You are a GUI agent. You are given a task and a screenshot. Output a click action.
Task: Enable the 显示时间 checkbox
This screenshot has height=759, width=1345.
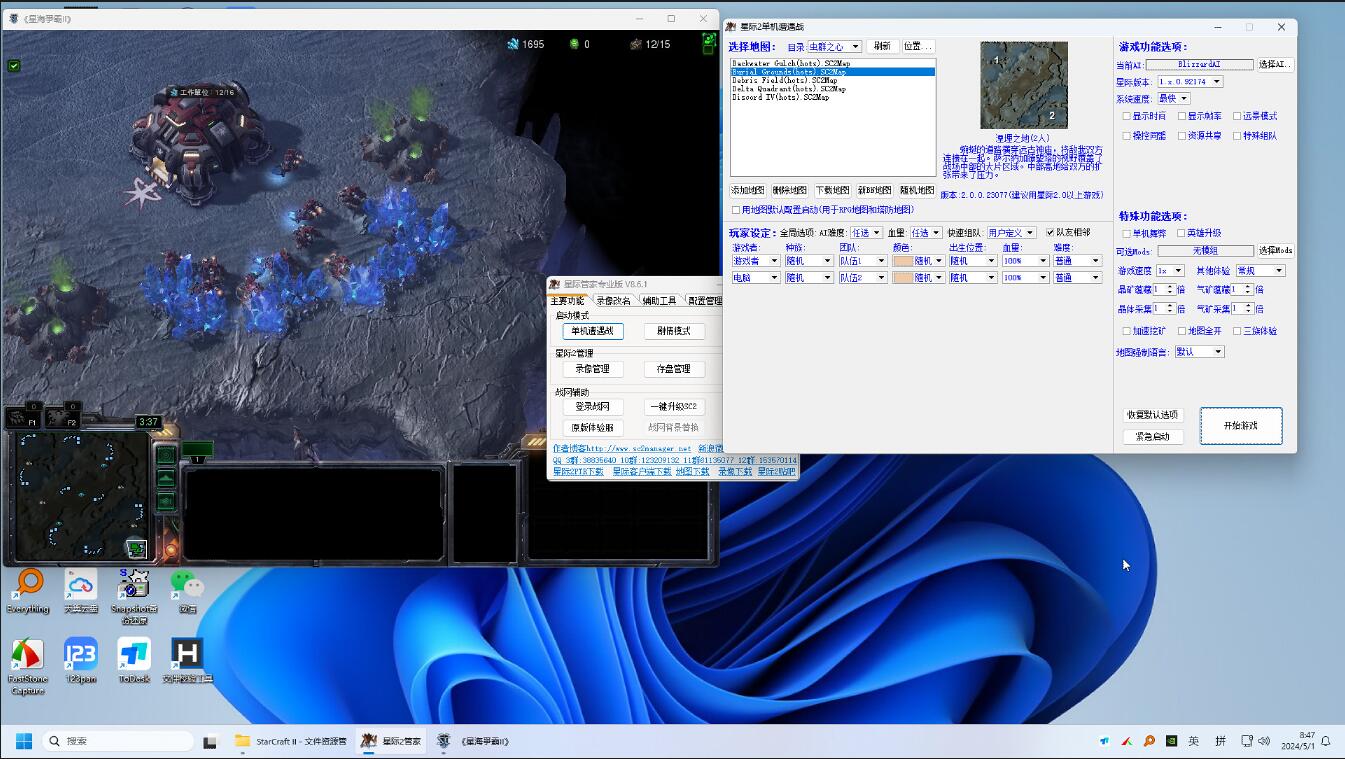(1127, 116)
